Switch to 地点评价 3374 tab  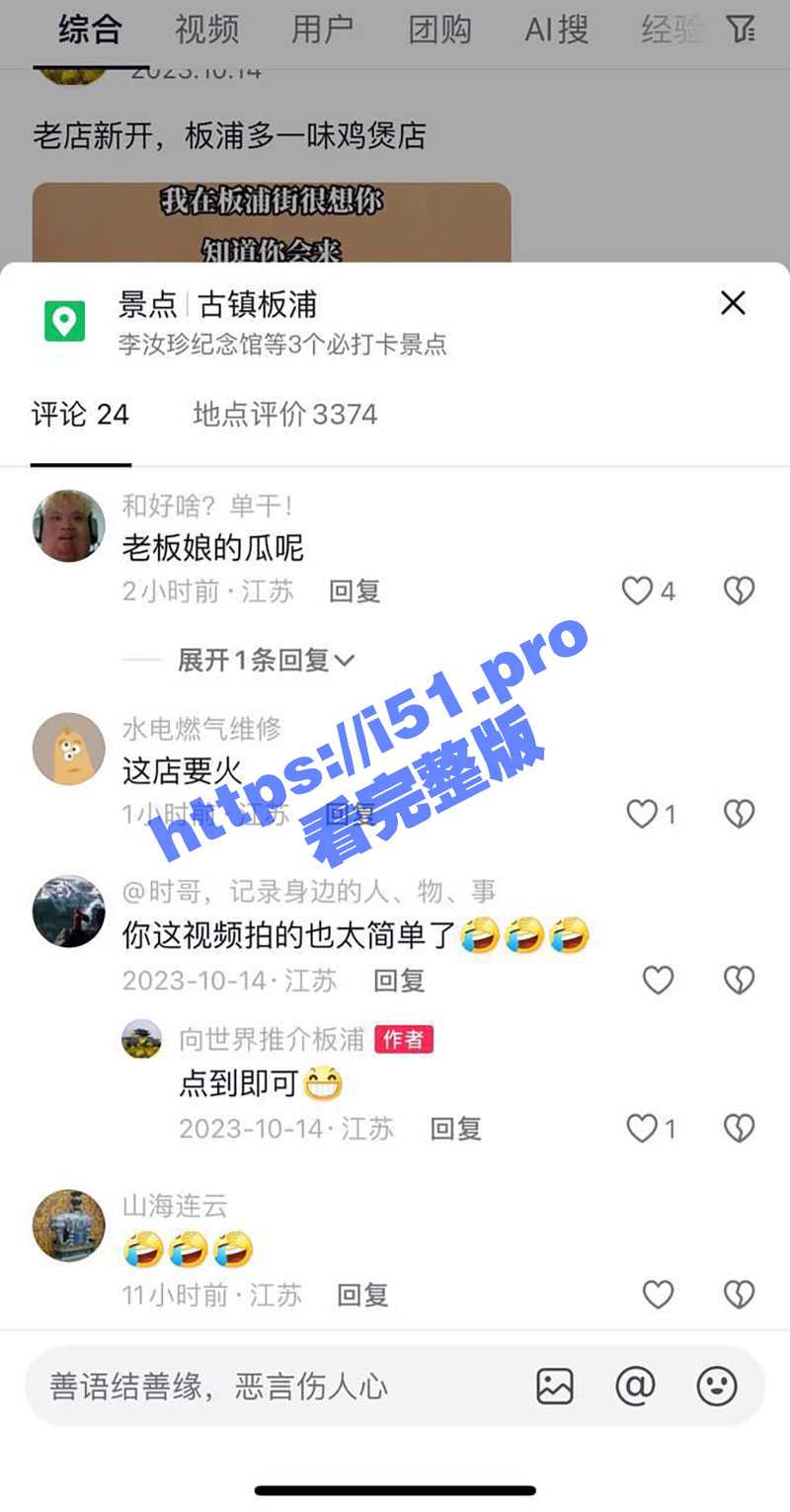coord(285,414)
